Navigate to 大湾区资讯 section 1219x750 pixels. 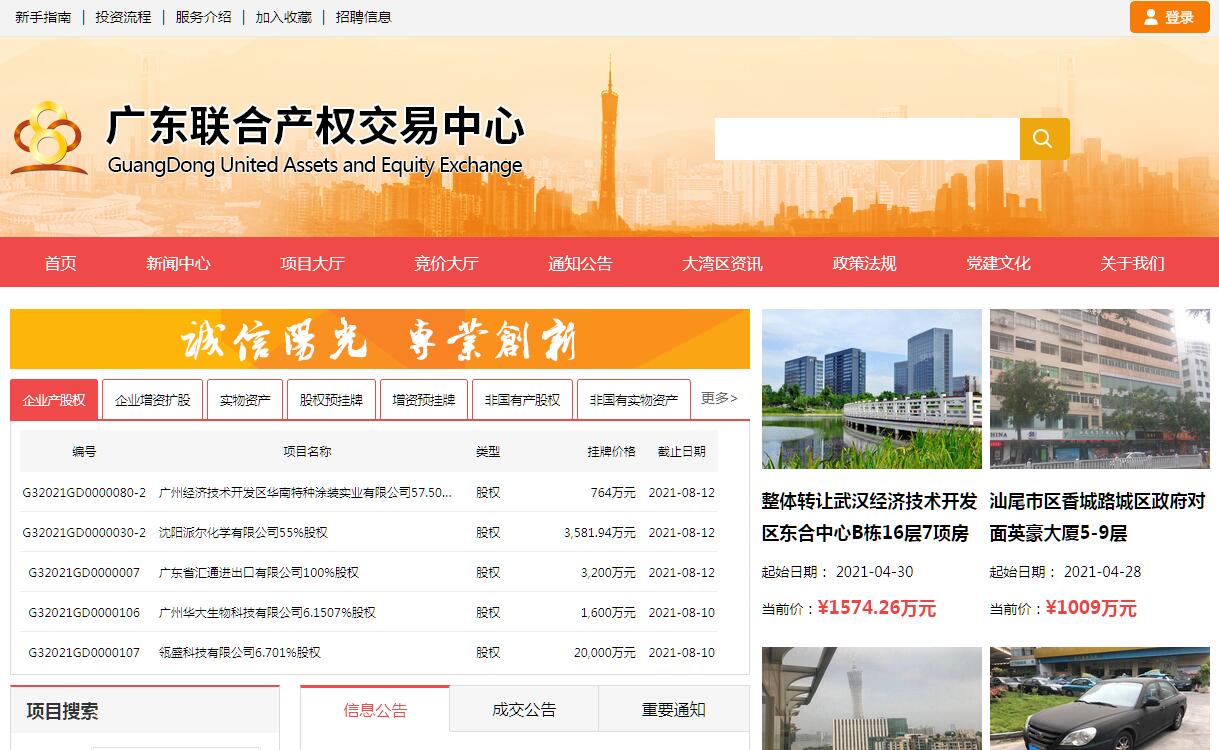pyautogui.click(x=722, y=263)
